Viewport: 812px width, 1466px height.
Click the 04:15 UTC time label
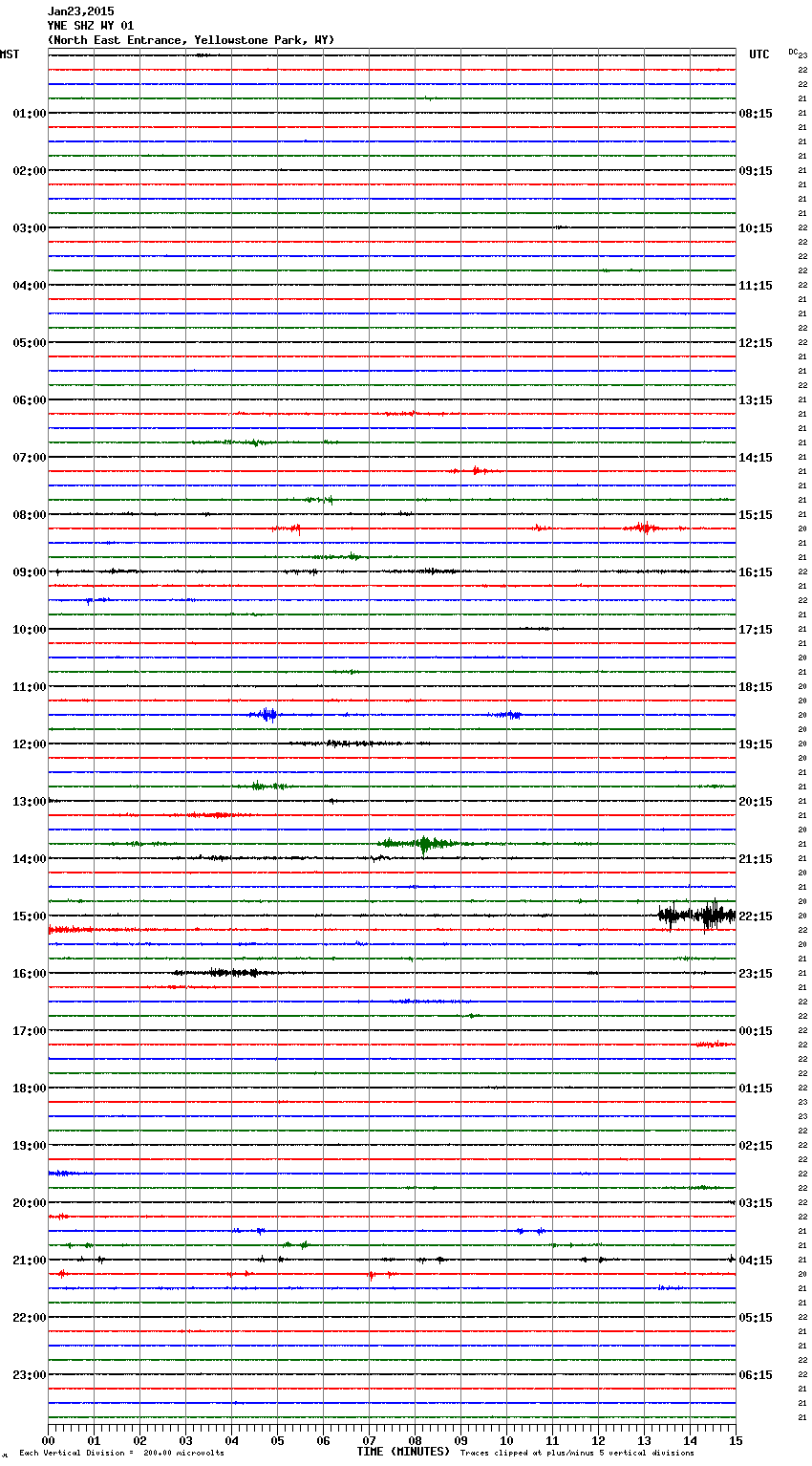[756, 1261]
